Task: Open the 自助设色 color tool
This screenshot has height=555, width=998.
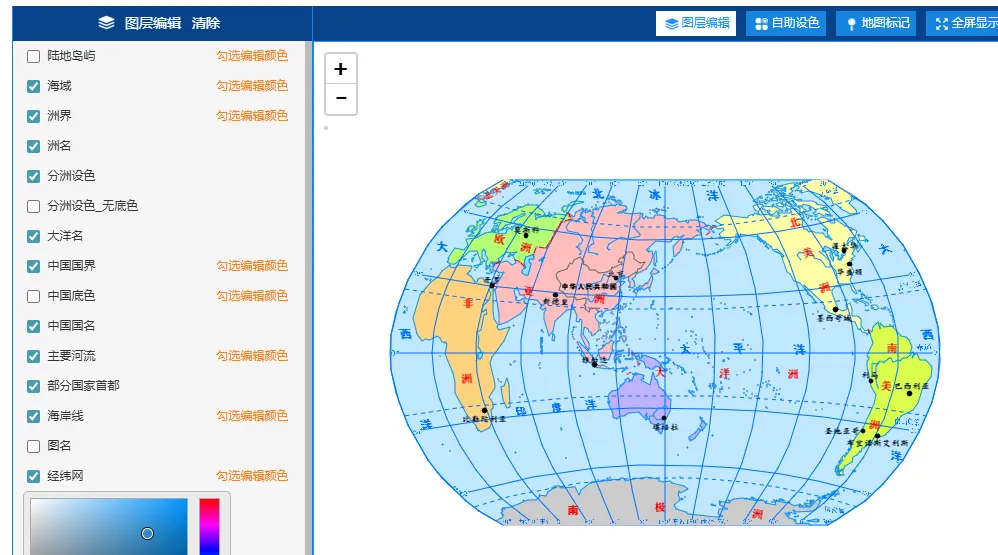Action: tap(786, 24)
